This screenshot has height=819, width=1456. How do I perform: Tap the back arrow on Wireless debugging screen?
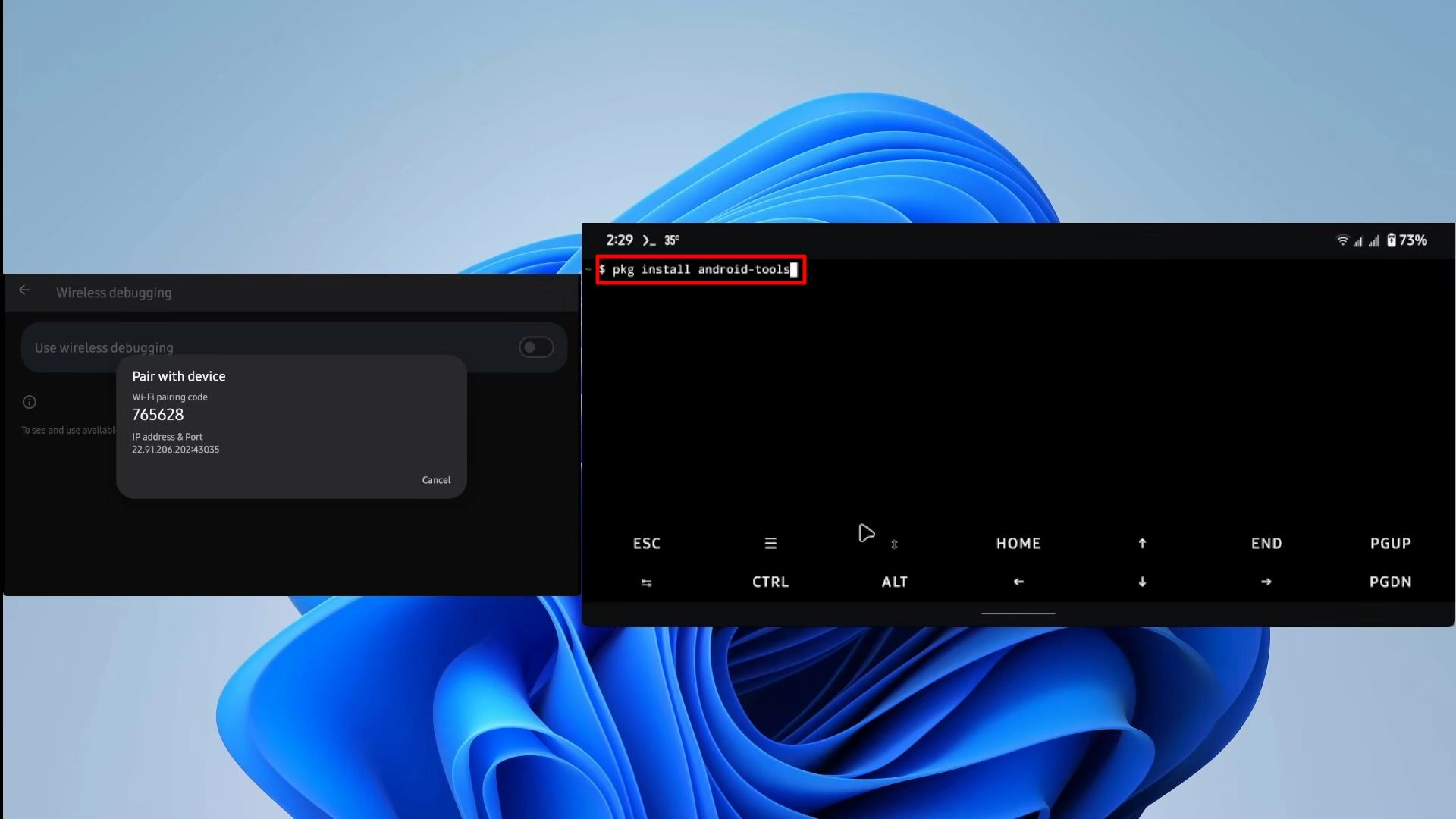pyautogui.click(x=25, y=291)
